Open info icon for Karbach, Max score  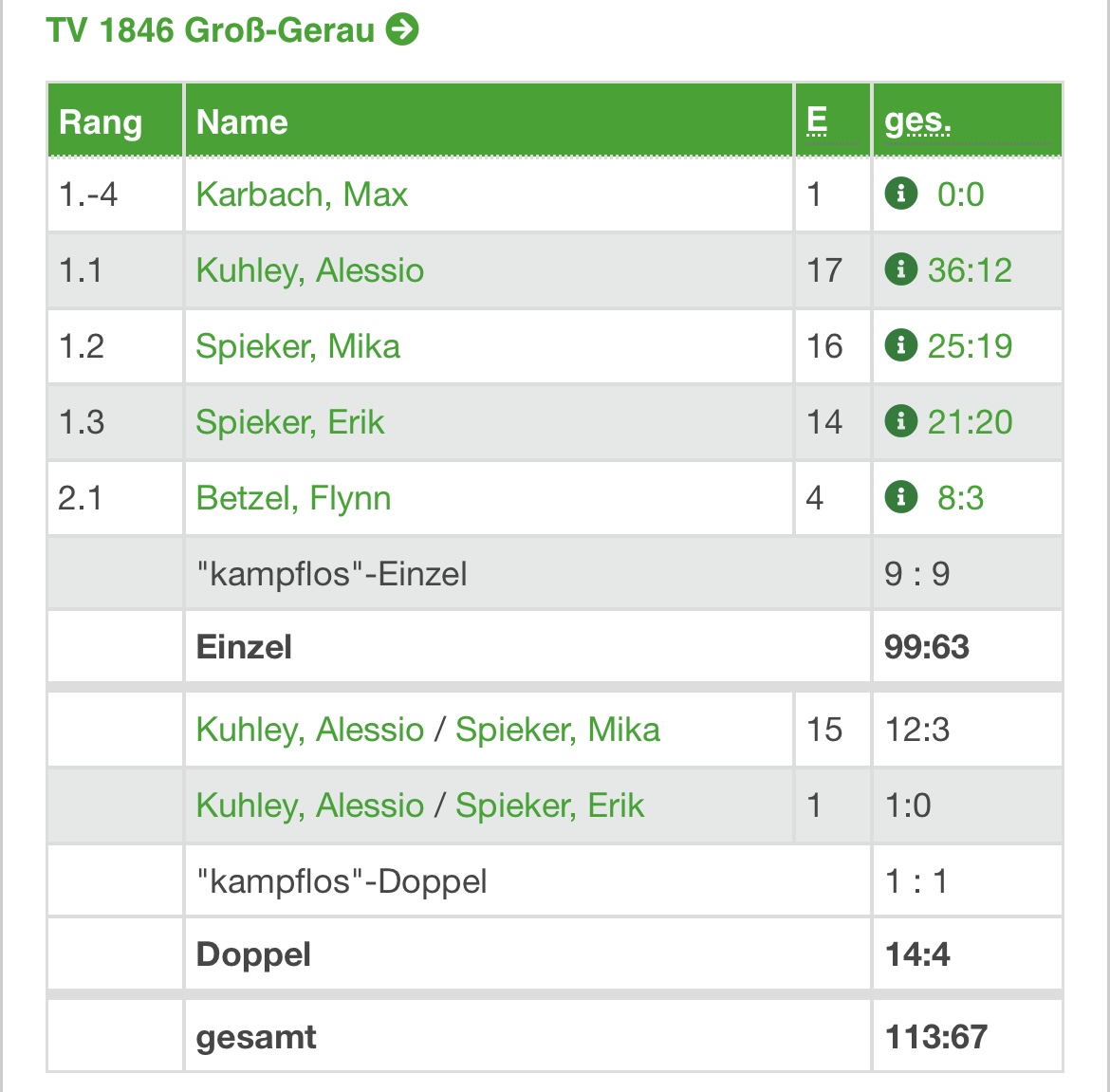point(901,194)
